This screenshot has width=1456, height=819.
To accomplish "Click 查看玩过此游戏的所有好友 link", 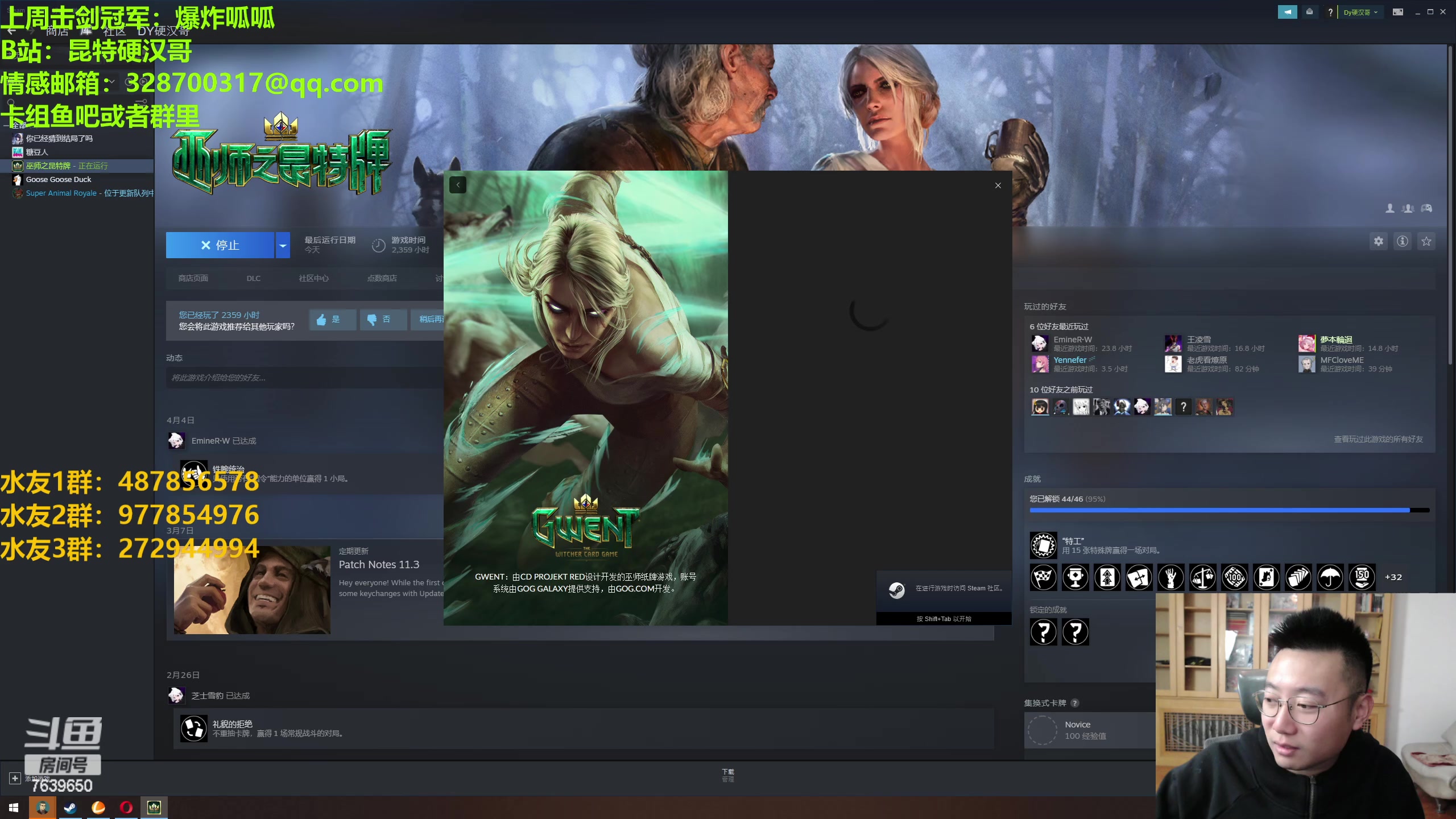I will 1378,439.
